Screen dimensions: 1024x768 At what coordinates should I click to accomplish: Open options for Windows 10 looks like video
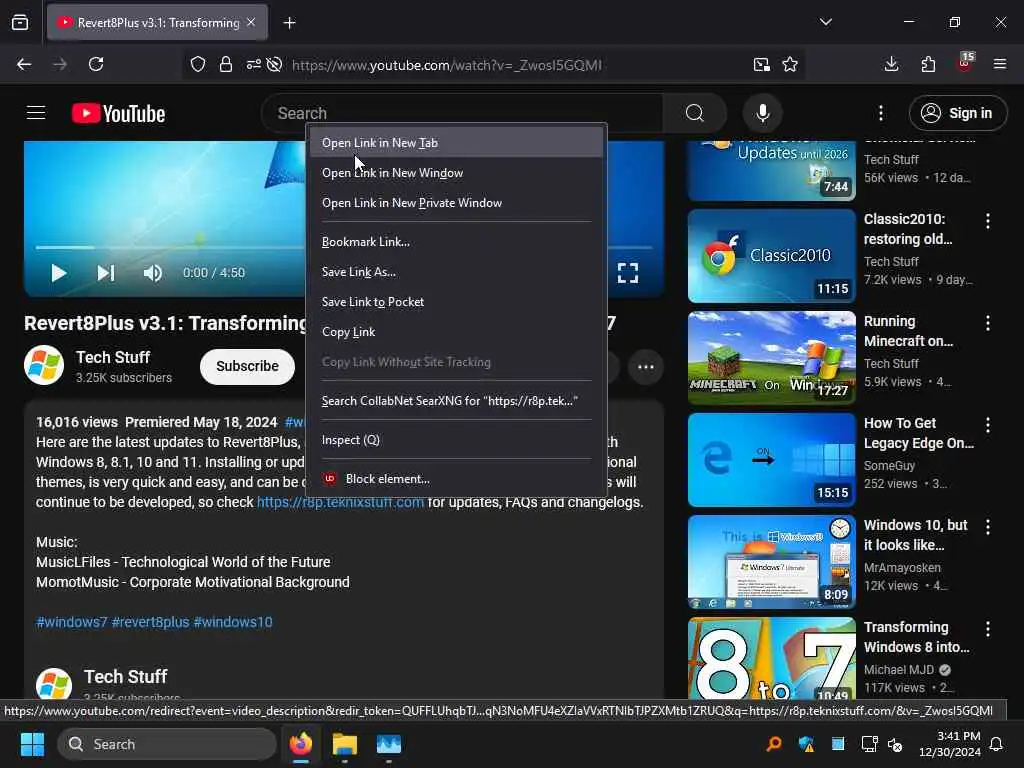[x=988, y=527]
